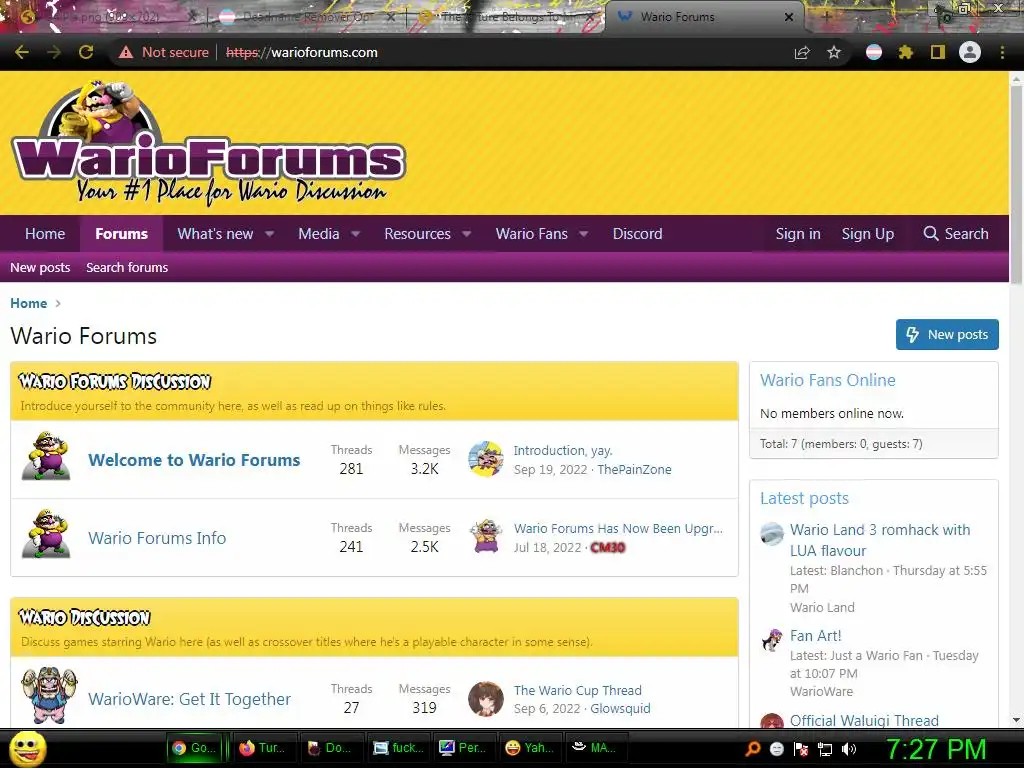The width and height of the screenshot is (1024, 768).
Task: Open The Wario Cup Thread
Action: [577, 690]
